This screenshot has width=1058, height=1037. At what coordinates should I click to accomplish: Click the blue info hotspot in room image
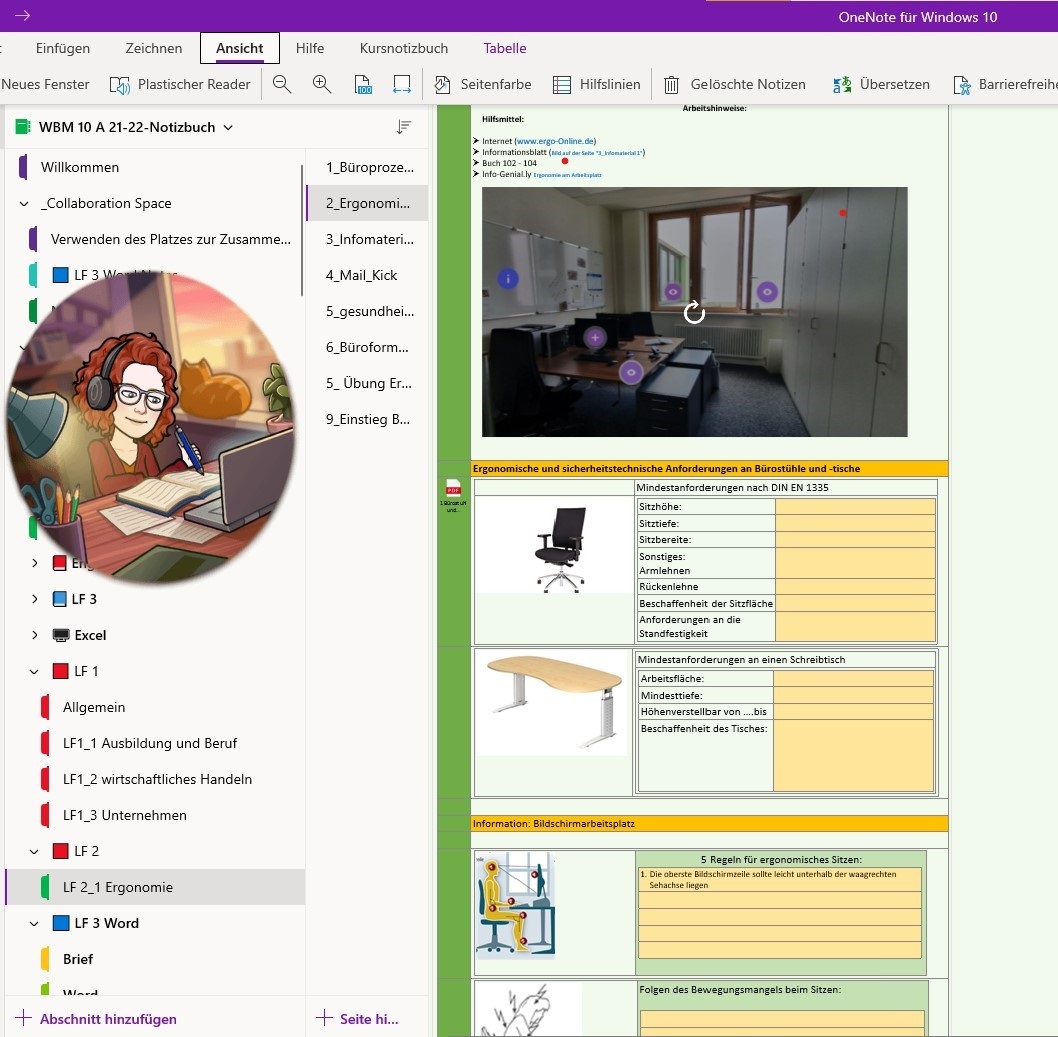point(508,278)
